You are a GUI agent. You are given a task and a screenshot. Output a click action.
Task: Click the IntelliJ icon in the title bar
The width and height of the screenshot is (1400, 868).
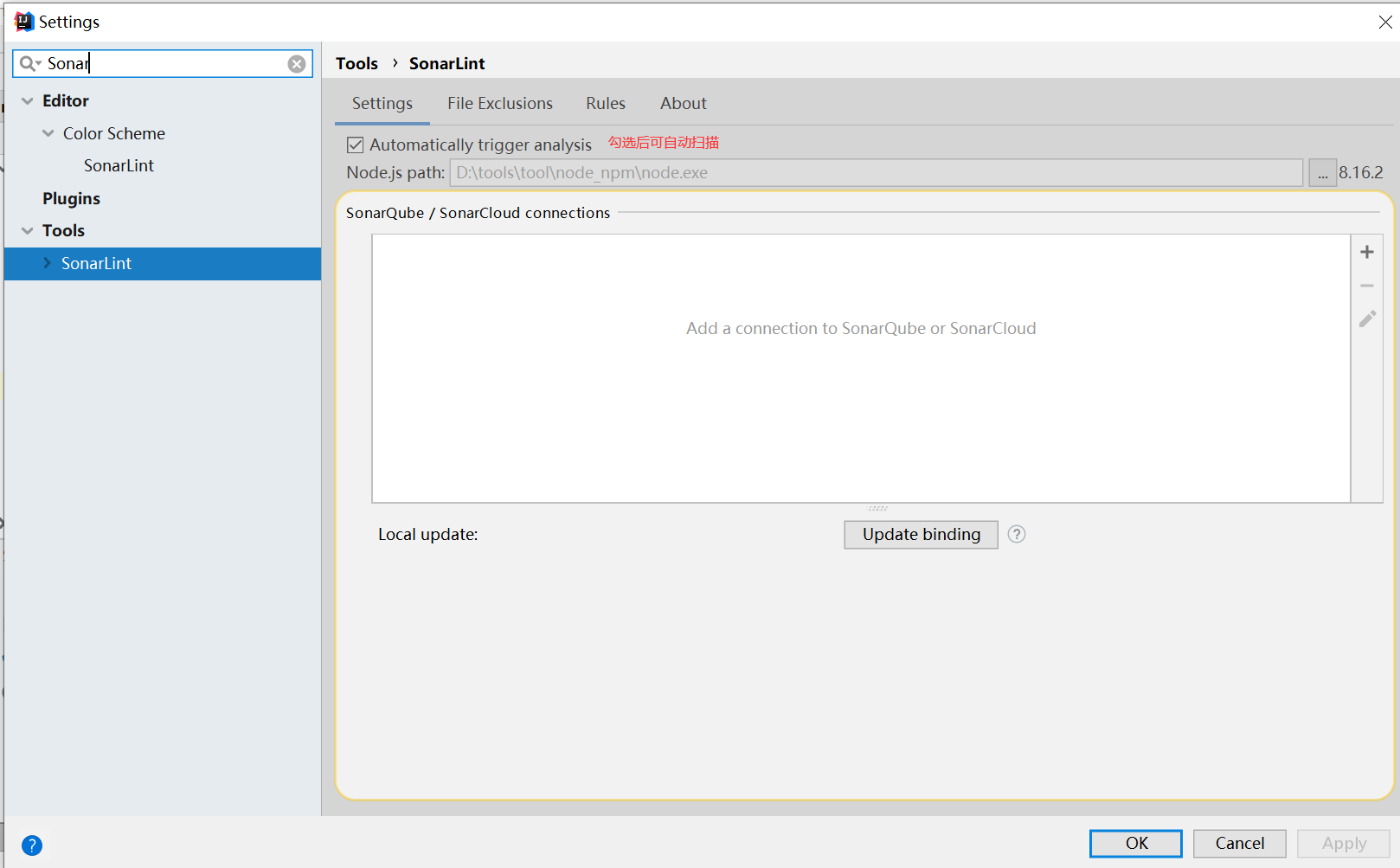[x=24, y=22]
